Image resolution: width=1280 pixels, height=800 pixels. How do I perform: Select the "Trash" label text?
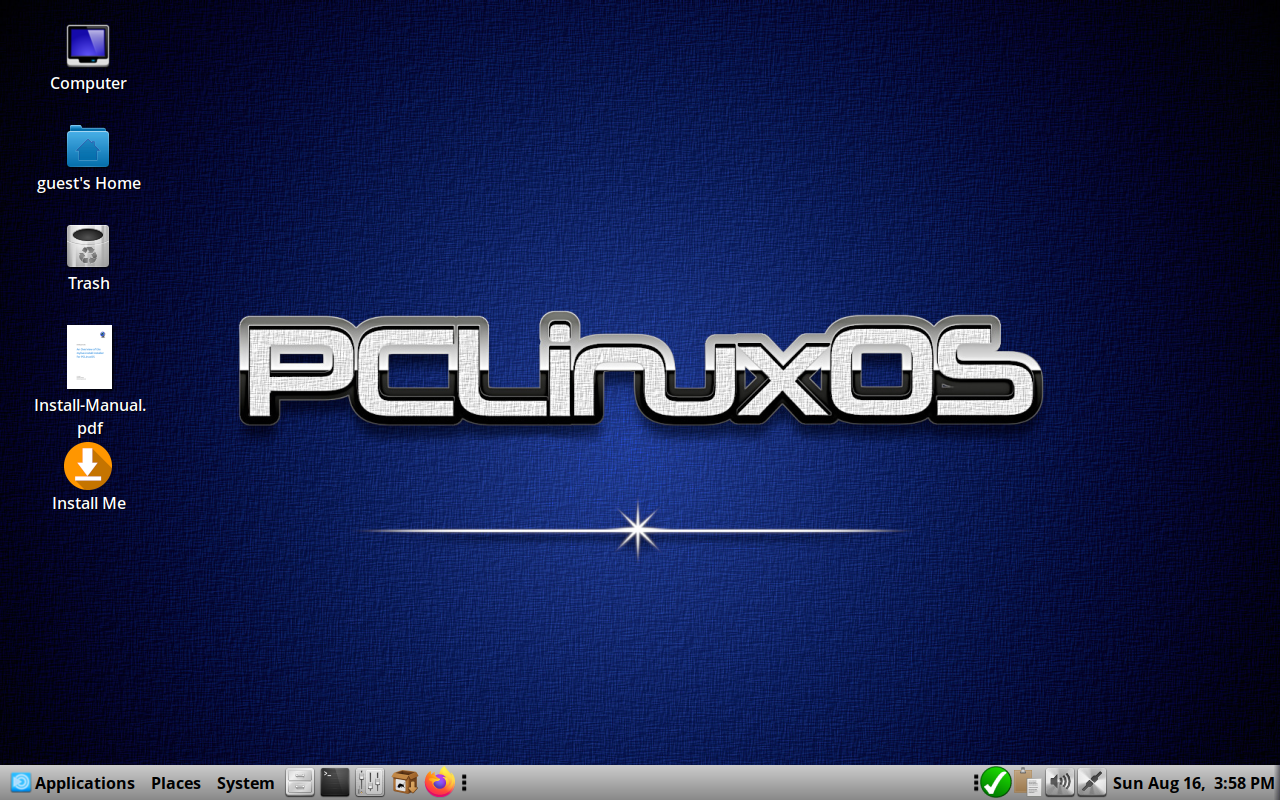[89, 283]
